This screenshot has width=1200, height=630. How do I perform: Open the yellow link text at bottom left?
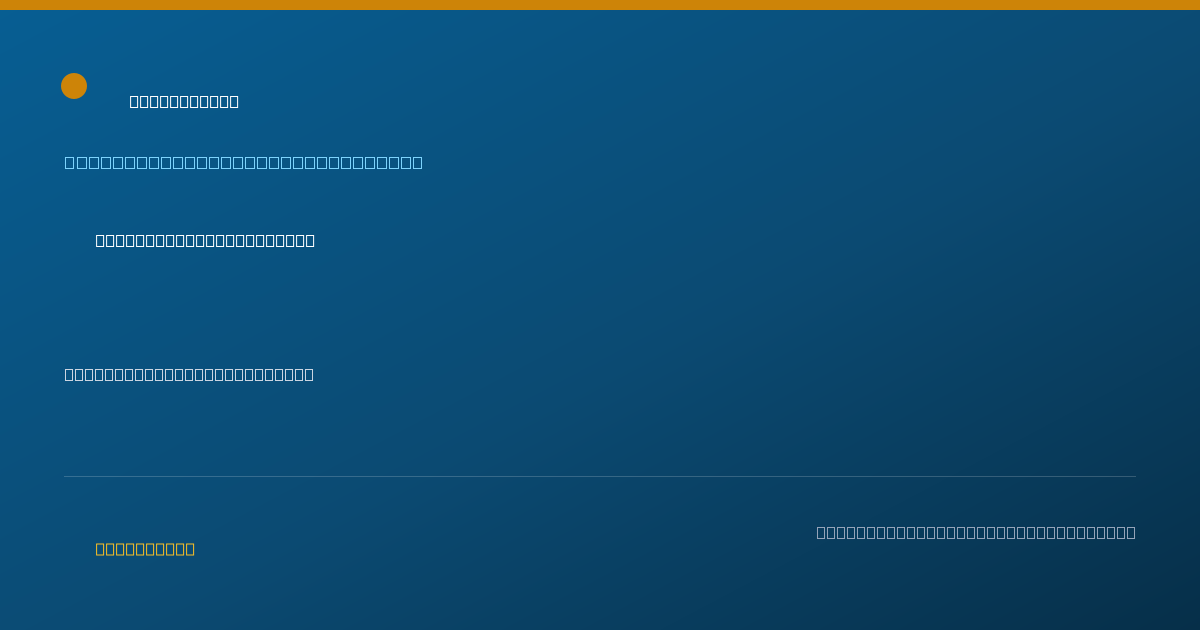tap(145, 549)
